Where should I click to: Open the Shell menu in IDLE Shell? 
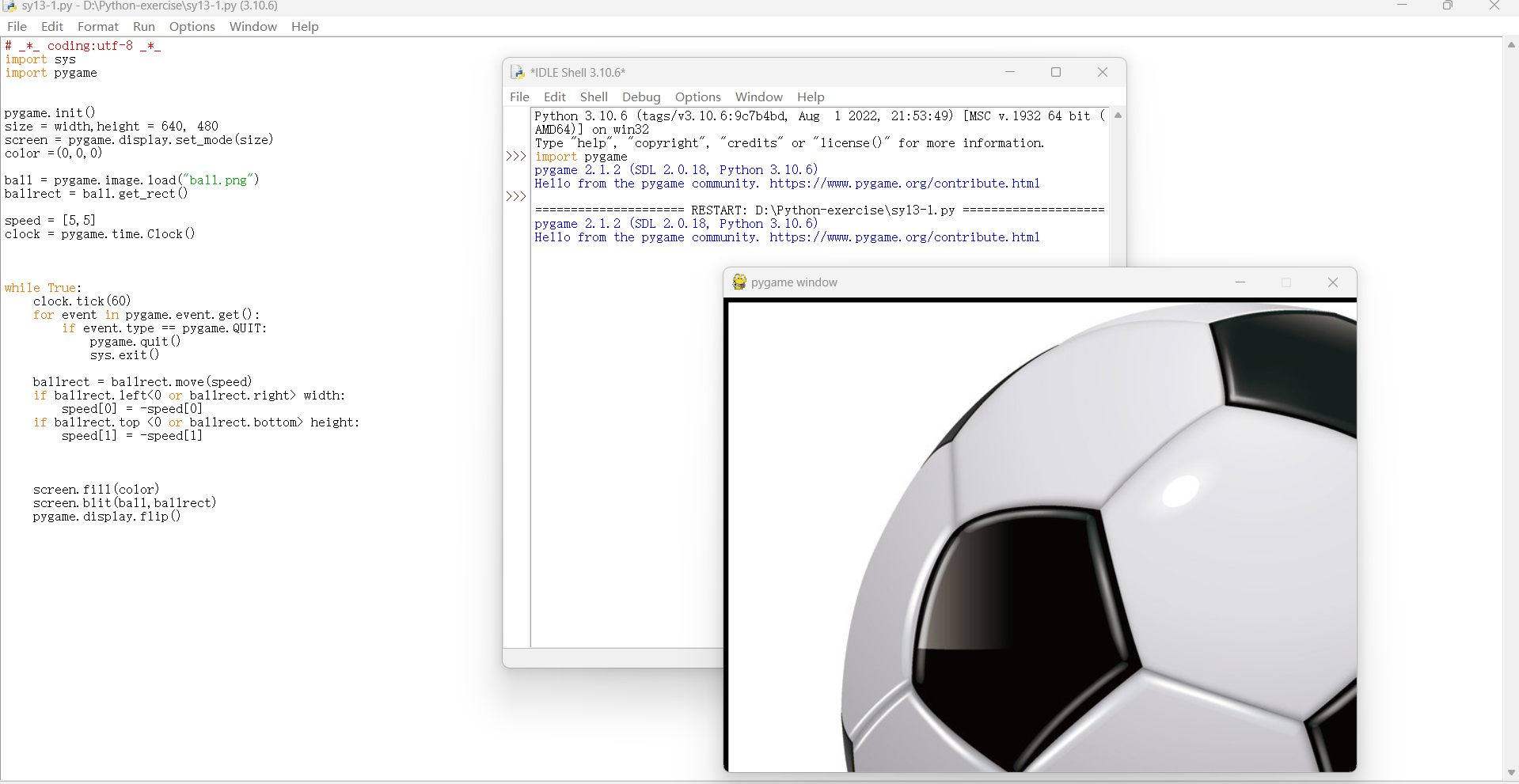(x=594, y=97)
